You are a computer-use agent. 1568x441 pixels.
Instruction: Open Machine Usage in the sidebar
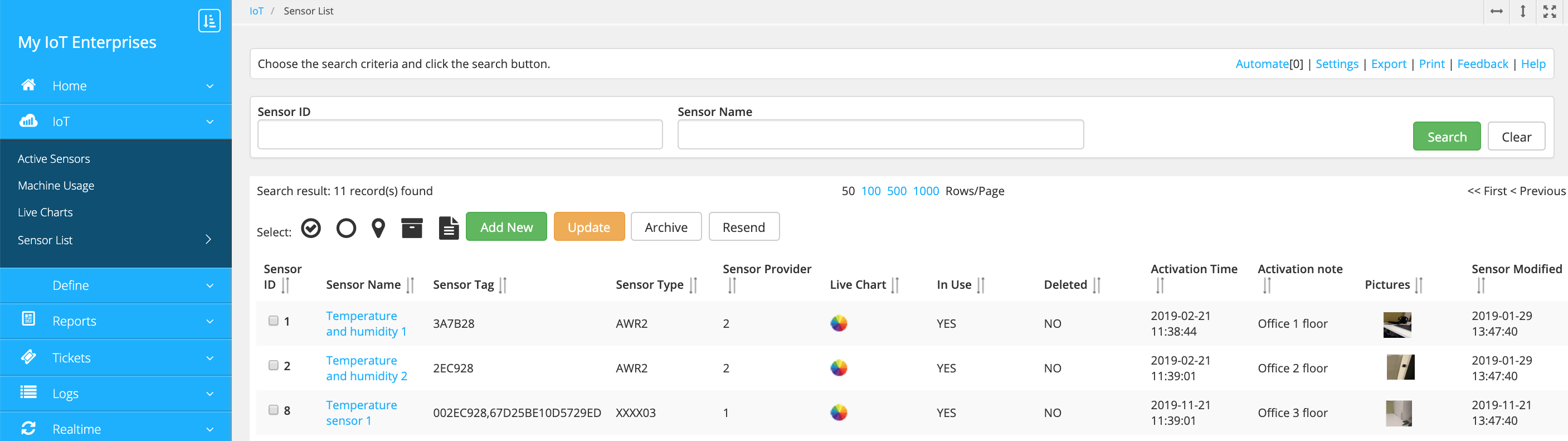(x=56, y=185)
